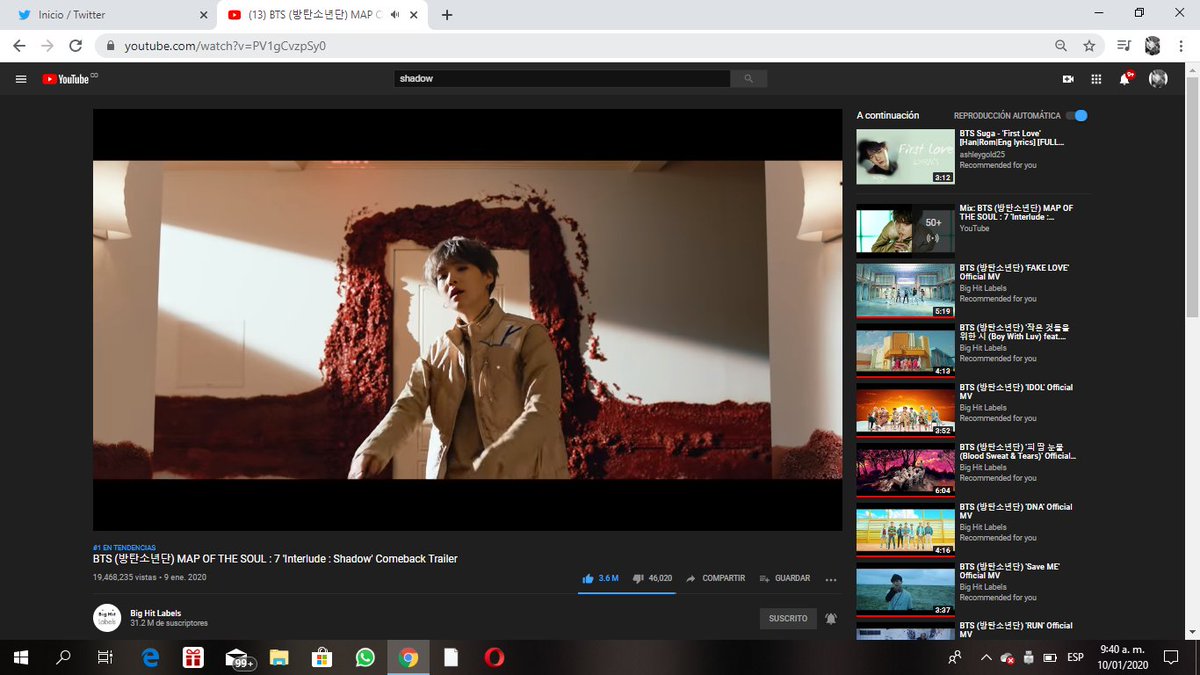The height and width of the screenshot is (675, 1200).
Task: Open the Windows action center
Action: [1171, 657]
